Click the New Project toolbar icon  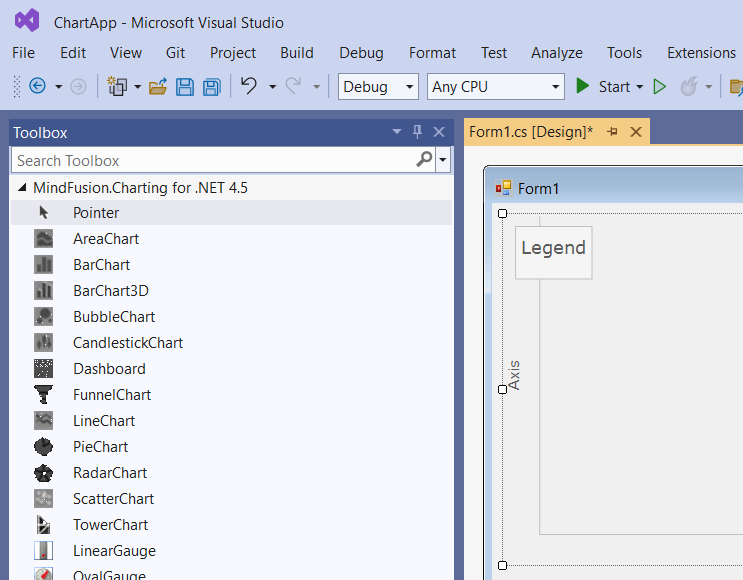(x=117, y=86)
